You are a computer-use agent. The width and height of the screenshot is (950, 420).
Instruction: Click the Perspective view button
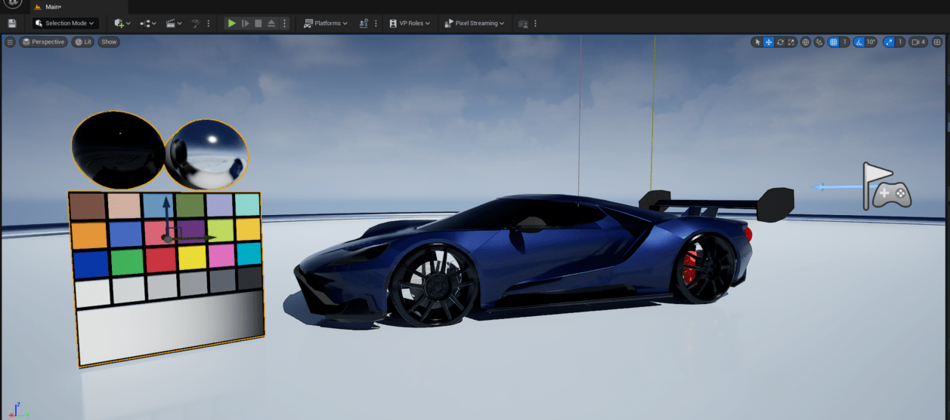44,42
